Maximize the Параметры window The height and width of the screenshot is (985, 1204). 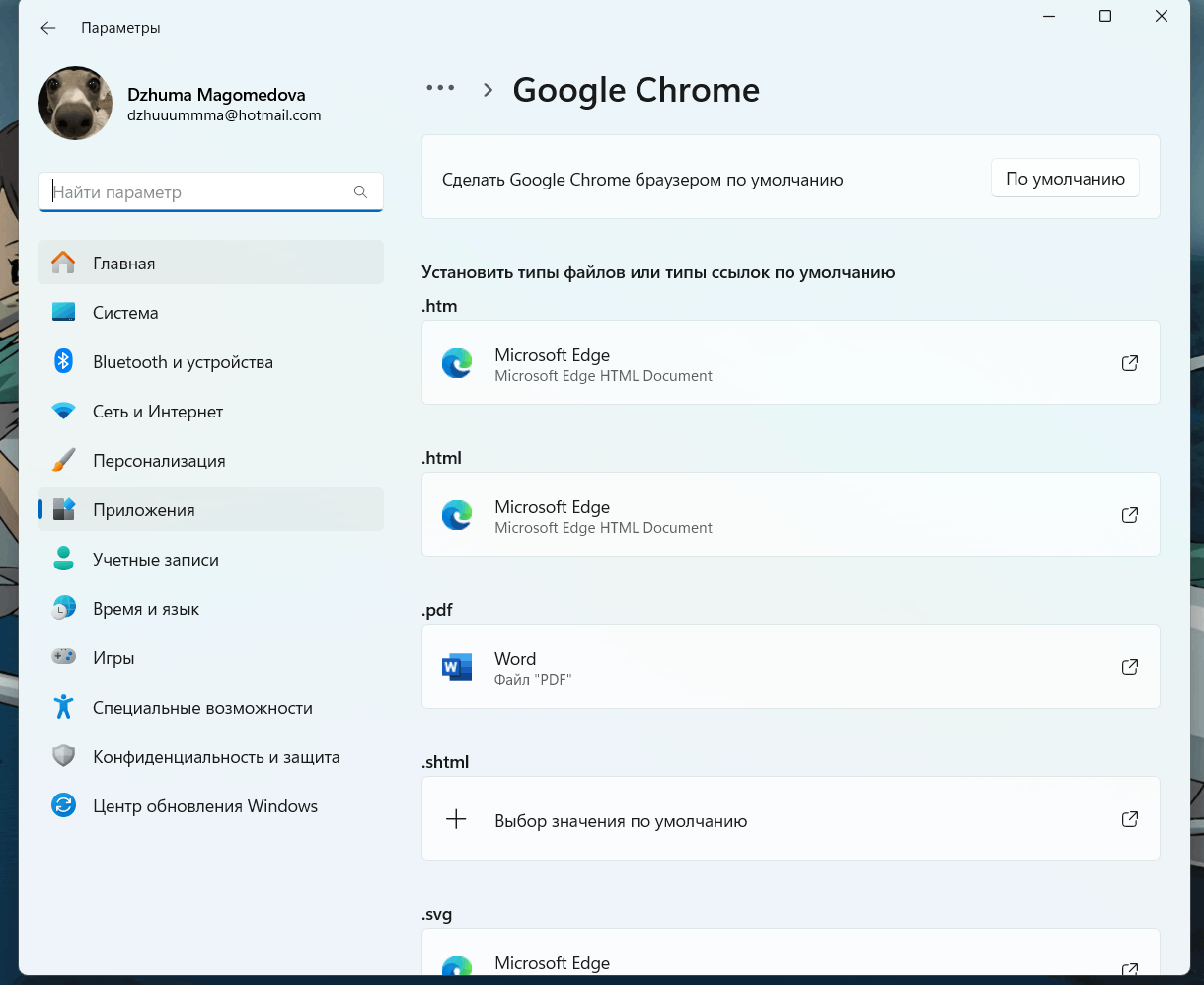pyautogui.click(x=1105, y=16)
